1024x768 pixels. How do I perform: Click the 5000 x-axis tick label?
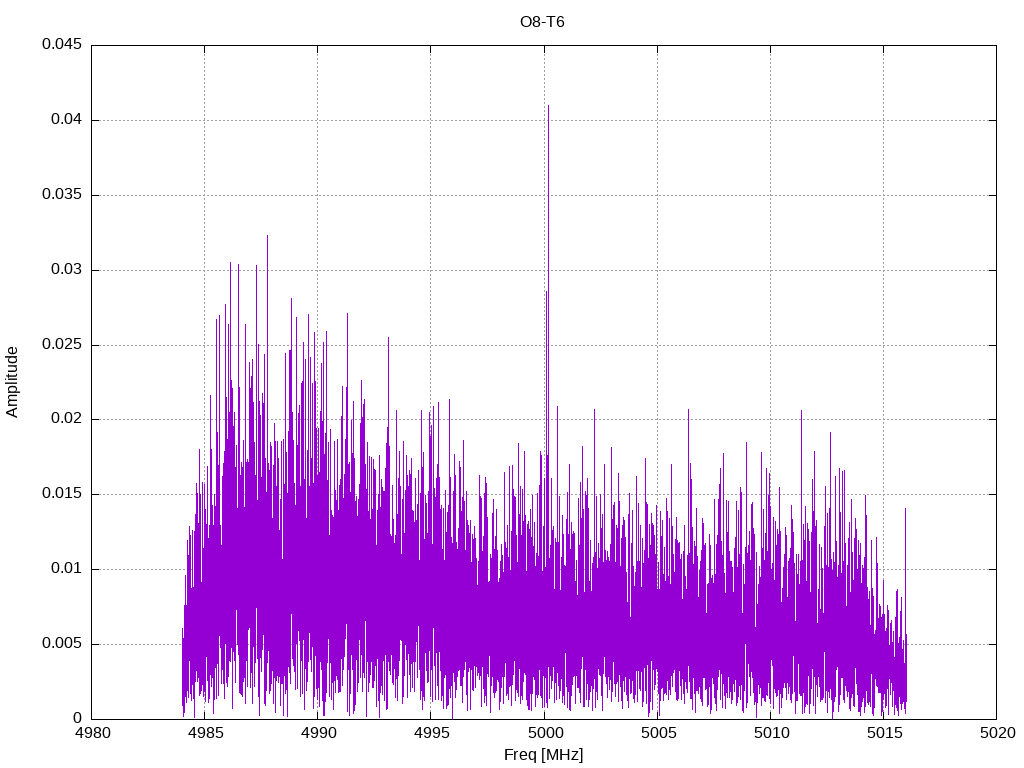click(544, 733)
